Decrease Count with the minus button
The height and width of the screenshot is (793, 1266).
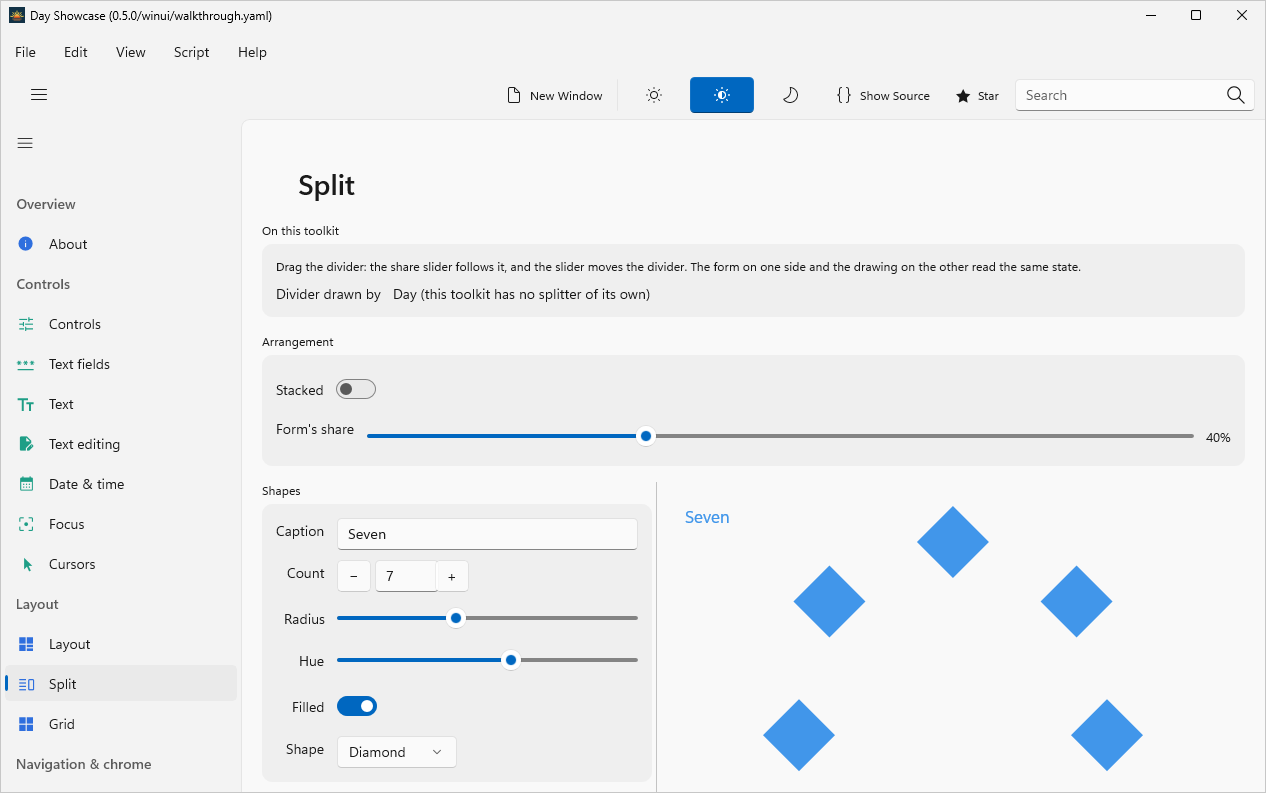pos(354,576)
